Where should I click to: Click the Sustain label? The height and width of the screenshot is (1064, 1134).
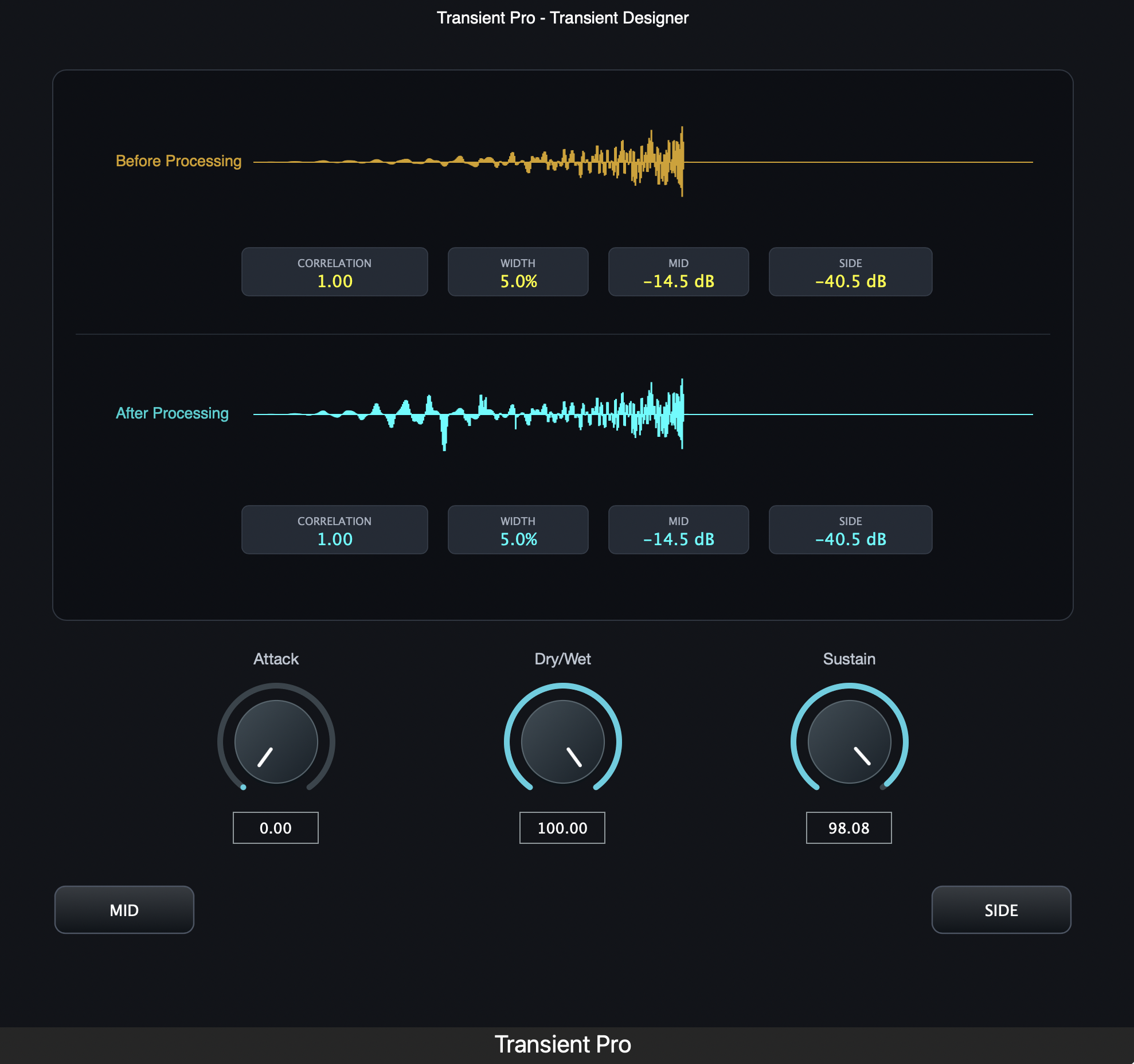849,659
